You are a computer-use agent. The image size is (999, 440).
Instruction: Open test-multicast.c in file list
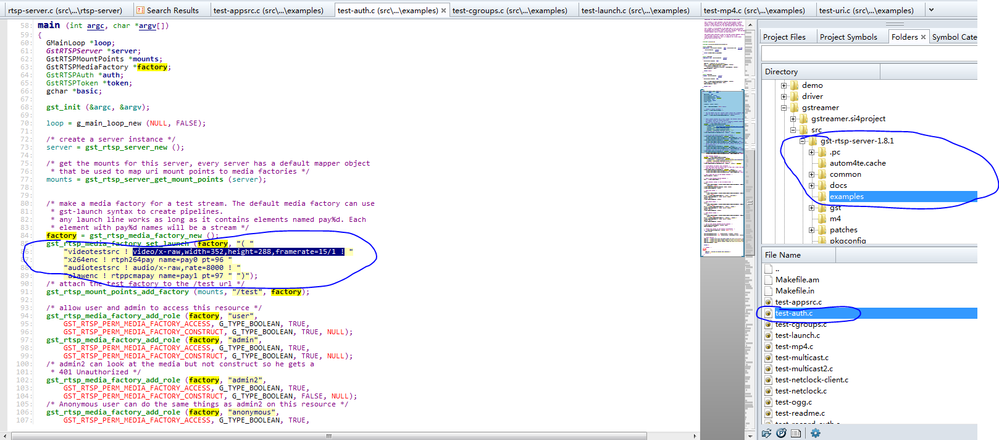(801, 358)
